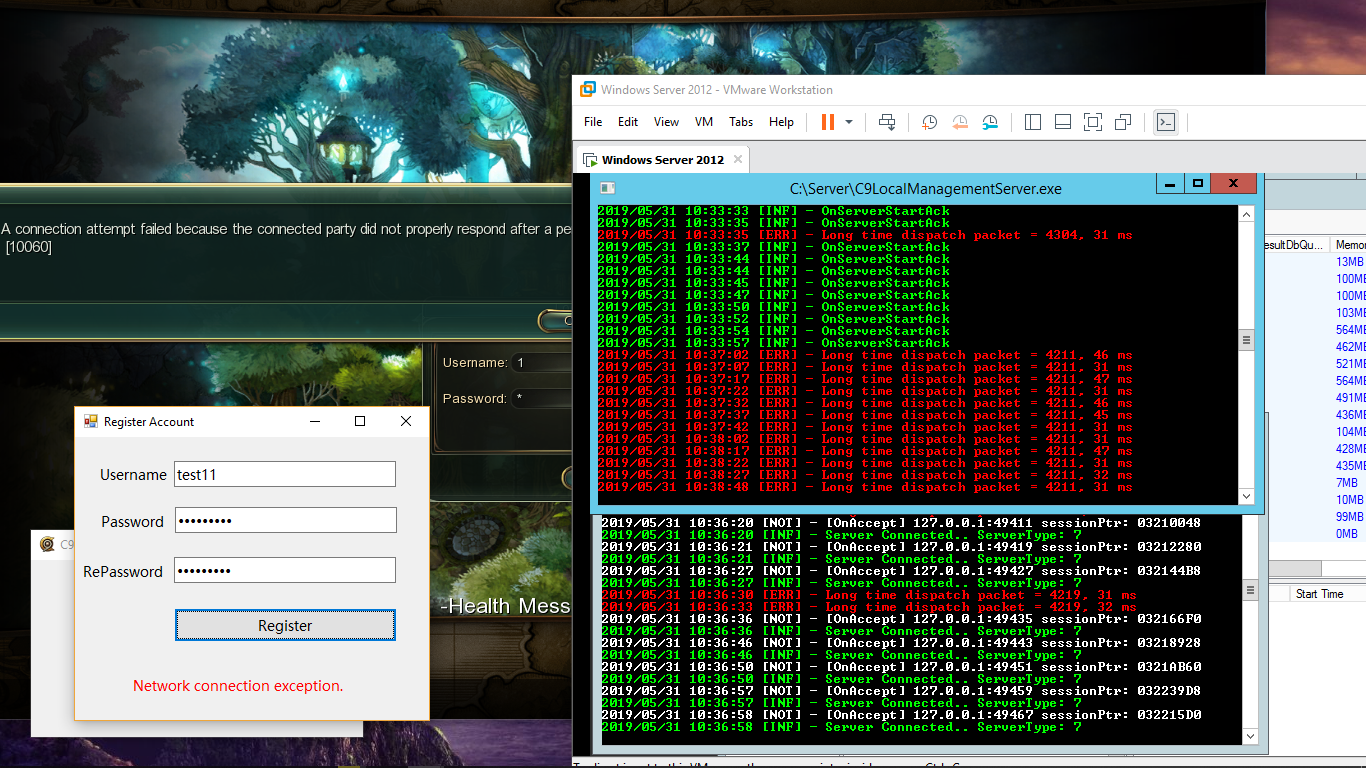1366x768 pixels.
Task: Select the 103MB memory value
Action: 1350,313
